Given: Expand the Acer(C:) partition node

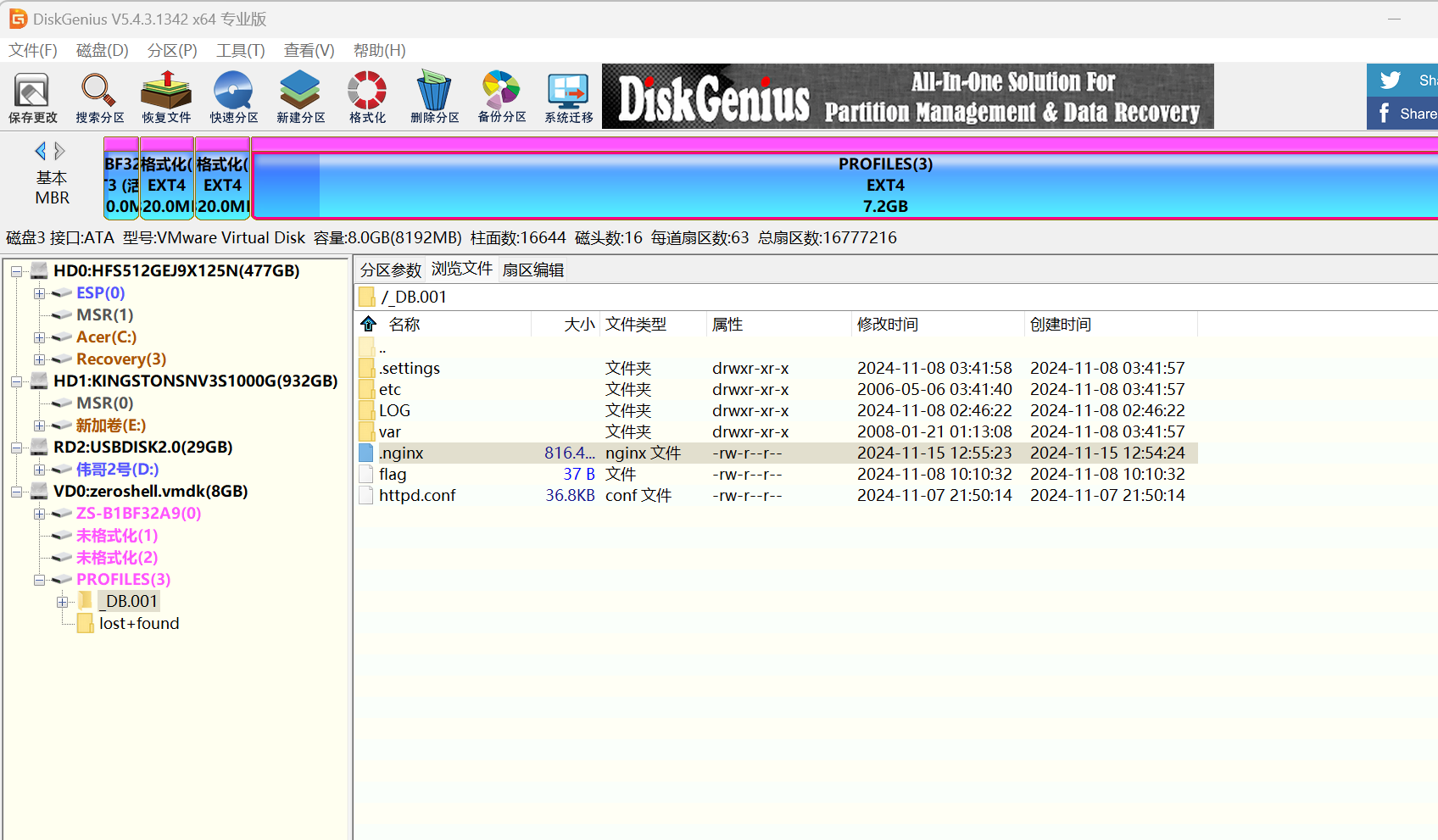Looking at the screenshot, I should (x=39, y=337).
